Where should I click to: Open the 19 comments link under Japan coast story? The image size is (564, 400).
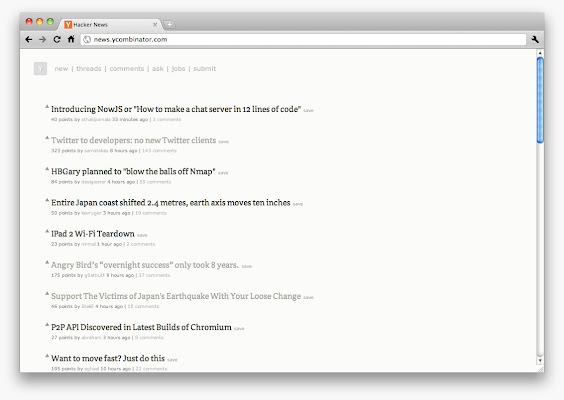(151, 213)
